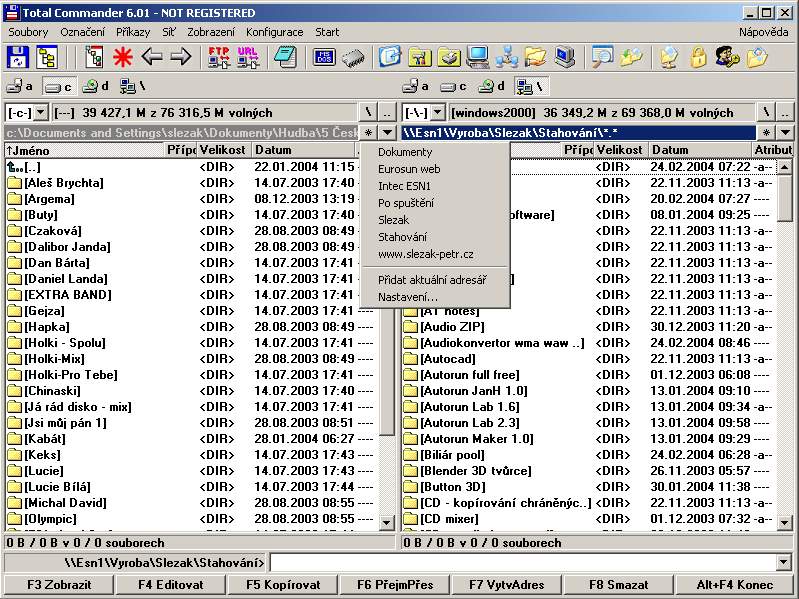Click the red asterisk toolbar icon
The width and height of the screenshot is (799, 599).
tap(122, 57)
